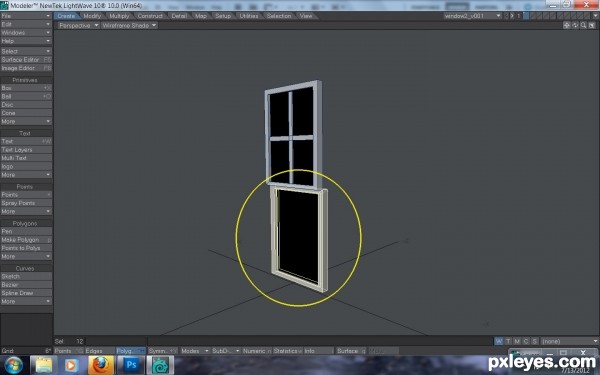Screen dimensions: 600x375
Task: Toggle Symmetry mode at the bottom
Action: [163, 351]
